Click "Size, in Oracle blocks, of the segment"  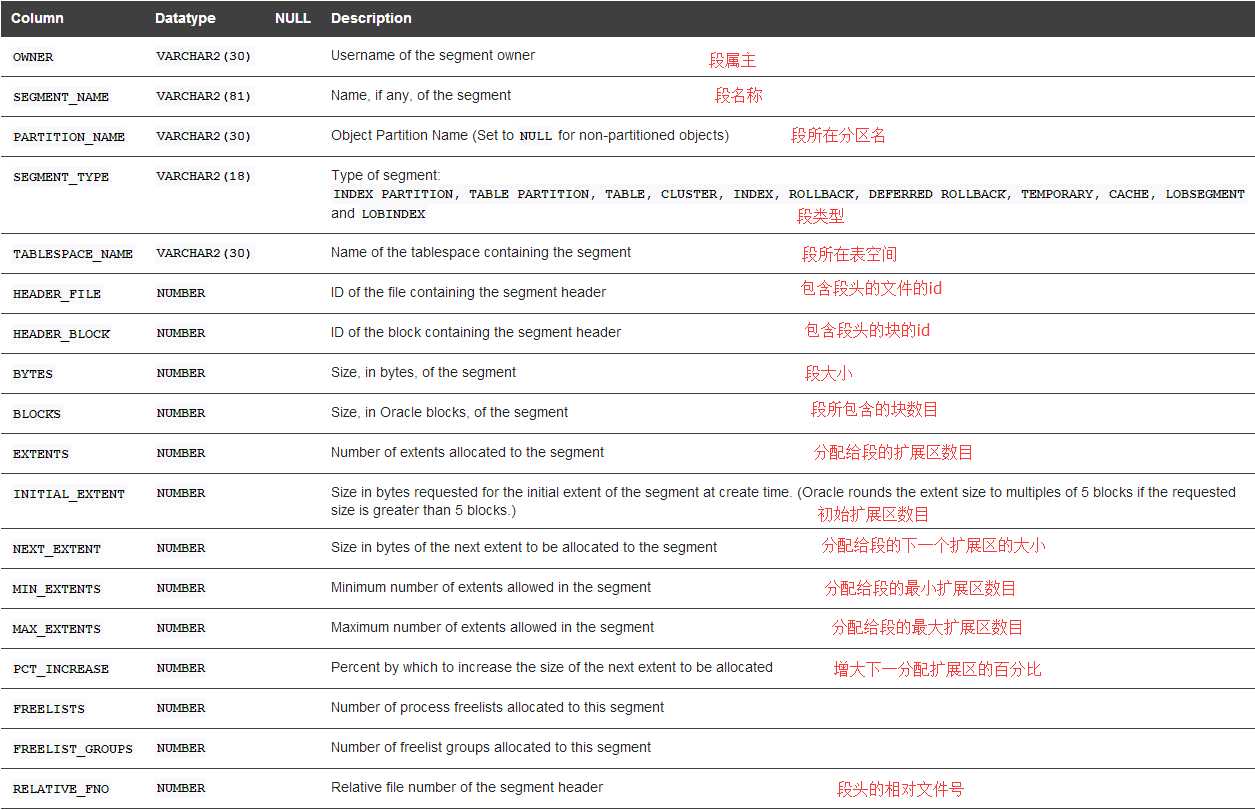tap(450, 412)
